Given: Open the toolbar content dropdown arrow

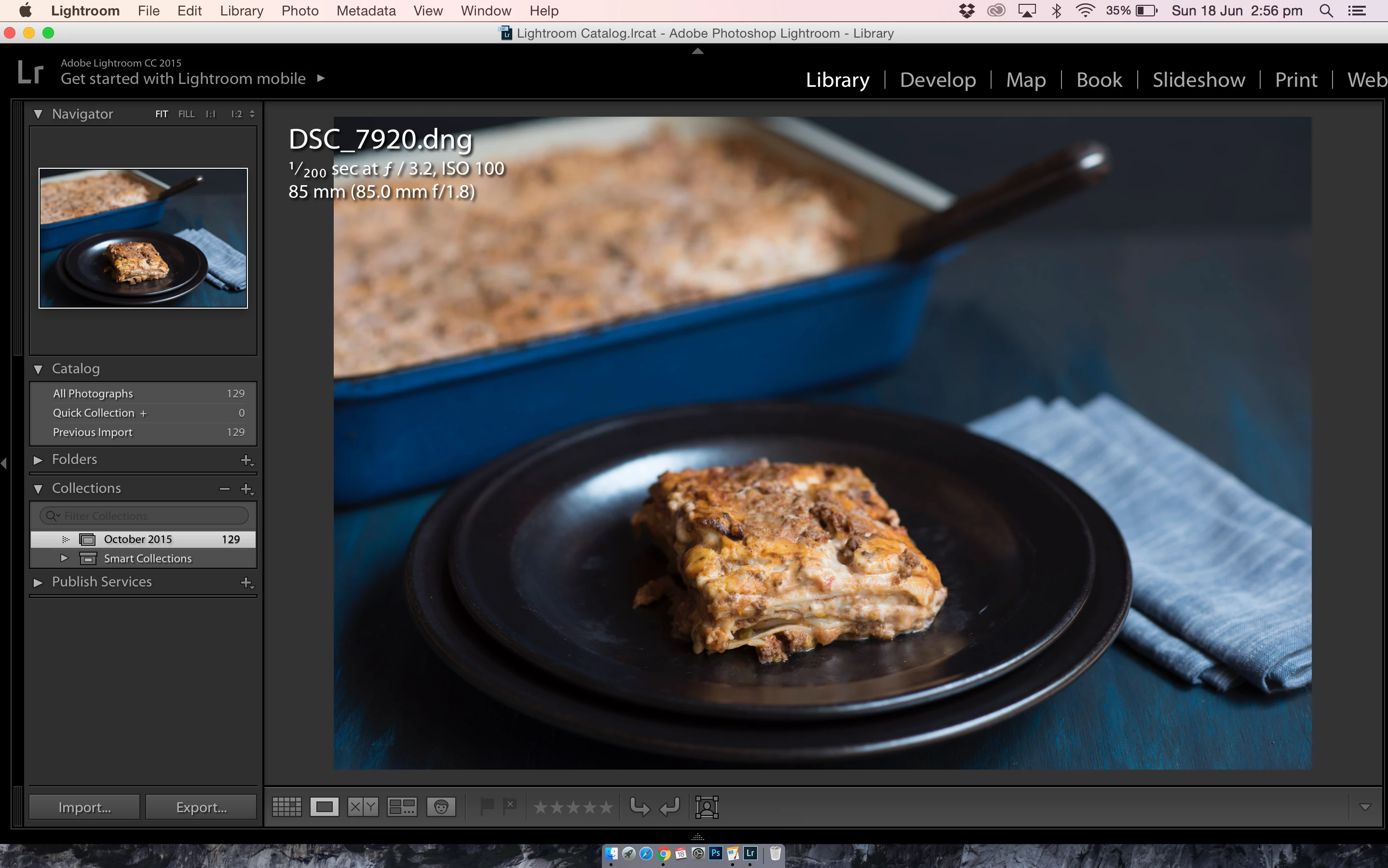Looking at the screenshot, I should 1365,807.
